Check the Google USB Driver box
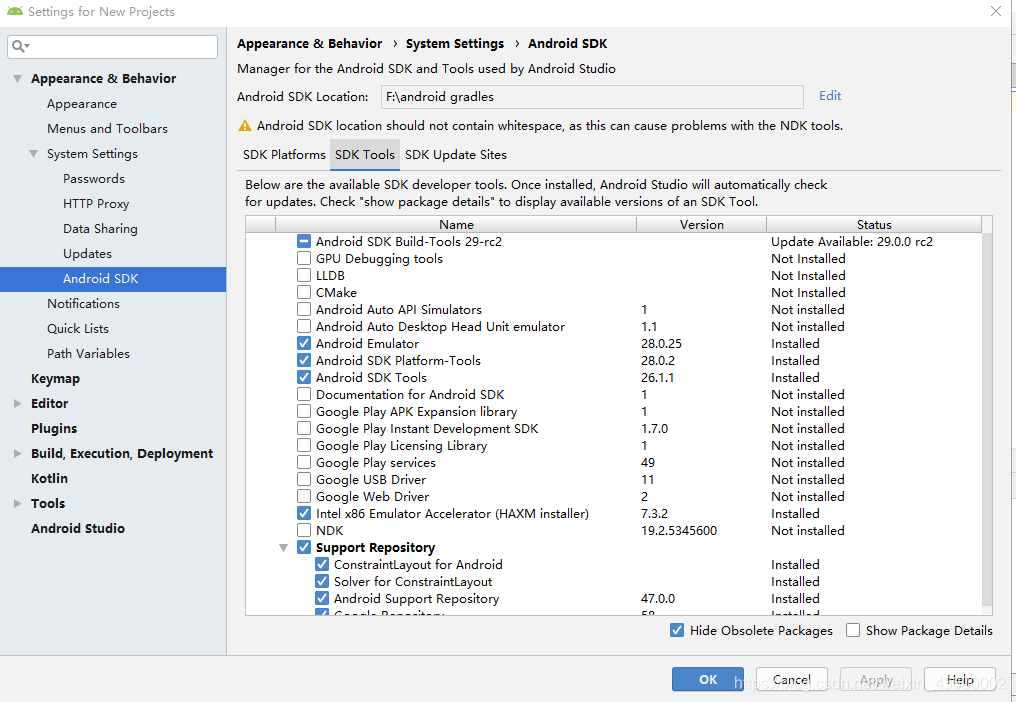1016x702 pixels. tap(304, 480)
